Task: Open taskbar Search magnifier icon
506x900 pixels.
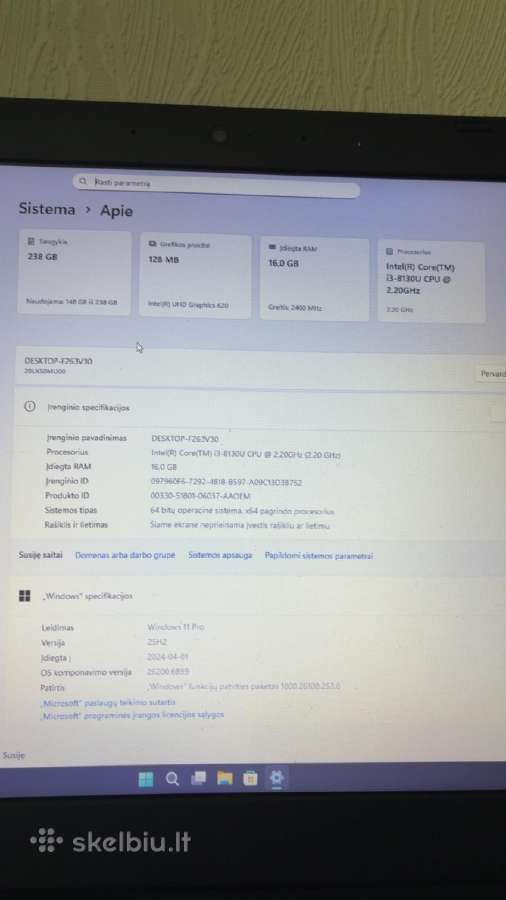Action: click(172, 779)
